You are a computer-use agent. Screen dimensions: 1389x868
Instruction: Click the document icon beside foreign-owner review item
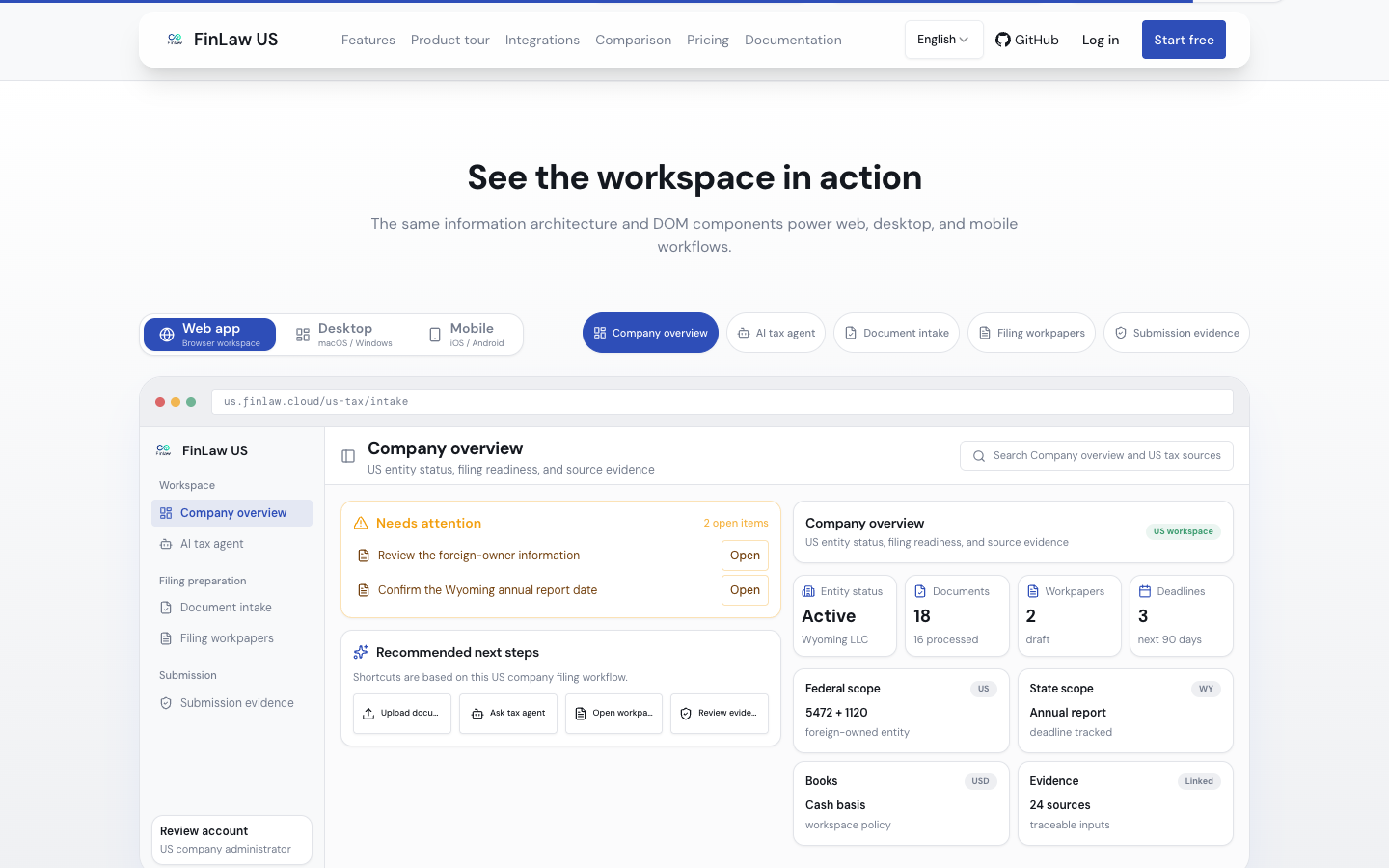pos(364,556)
